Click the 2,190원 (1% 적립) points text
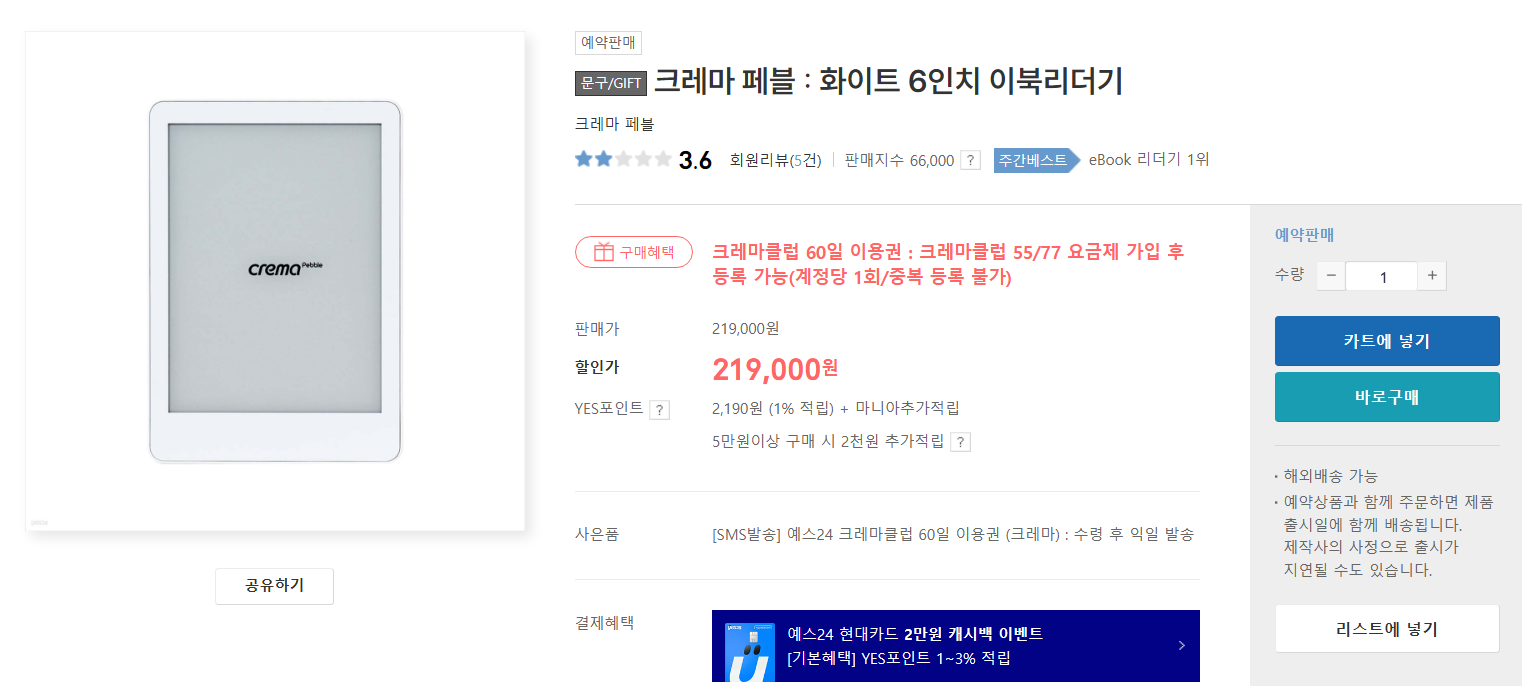Screen dimensions: 1522x686 pyautogui.click(x=773, y=408)
